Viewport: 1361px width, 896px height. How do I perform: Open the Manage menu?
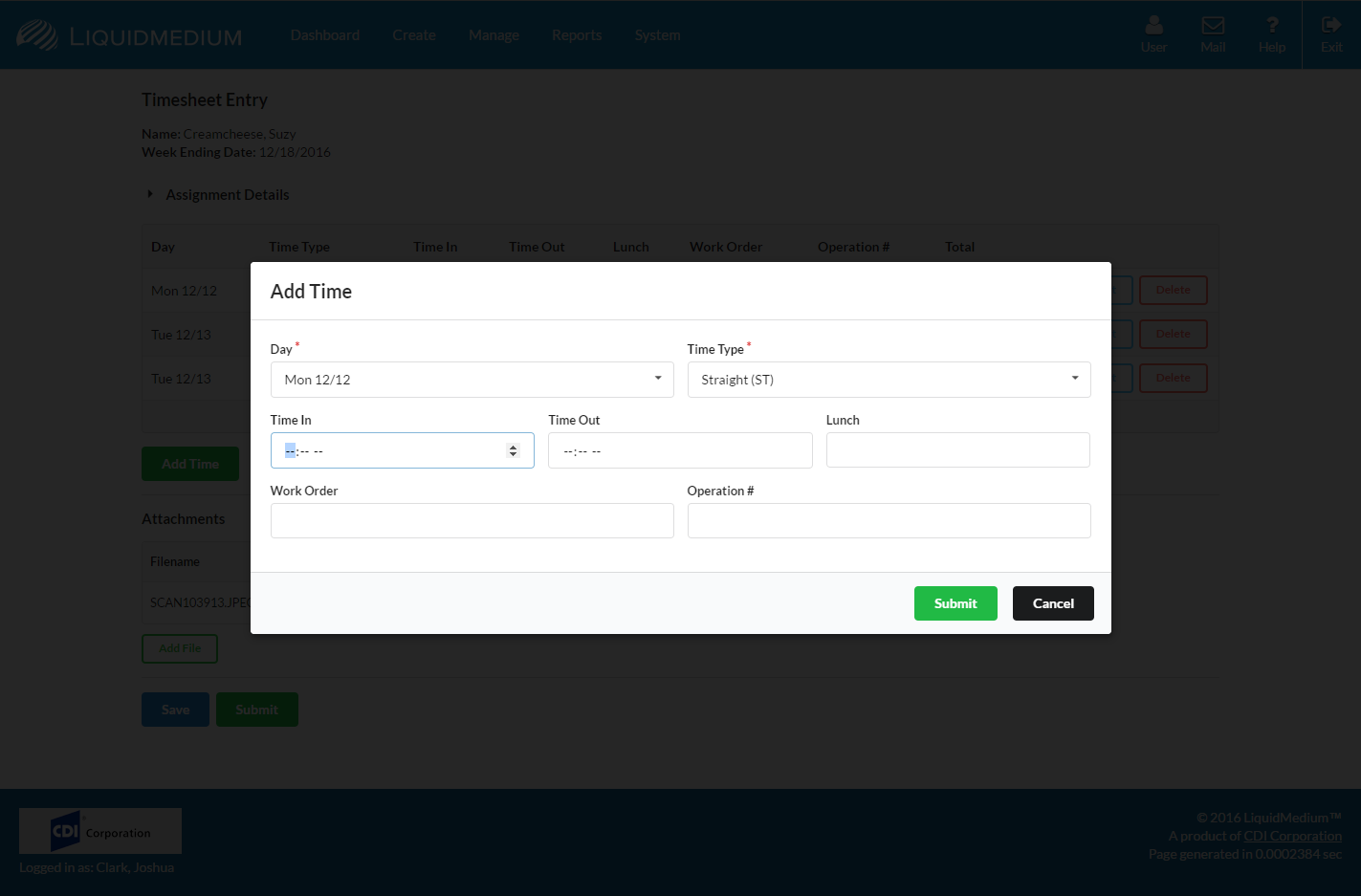[x=494, y=35]
